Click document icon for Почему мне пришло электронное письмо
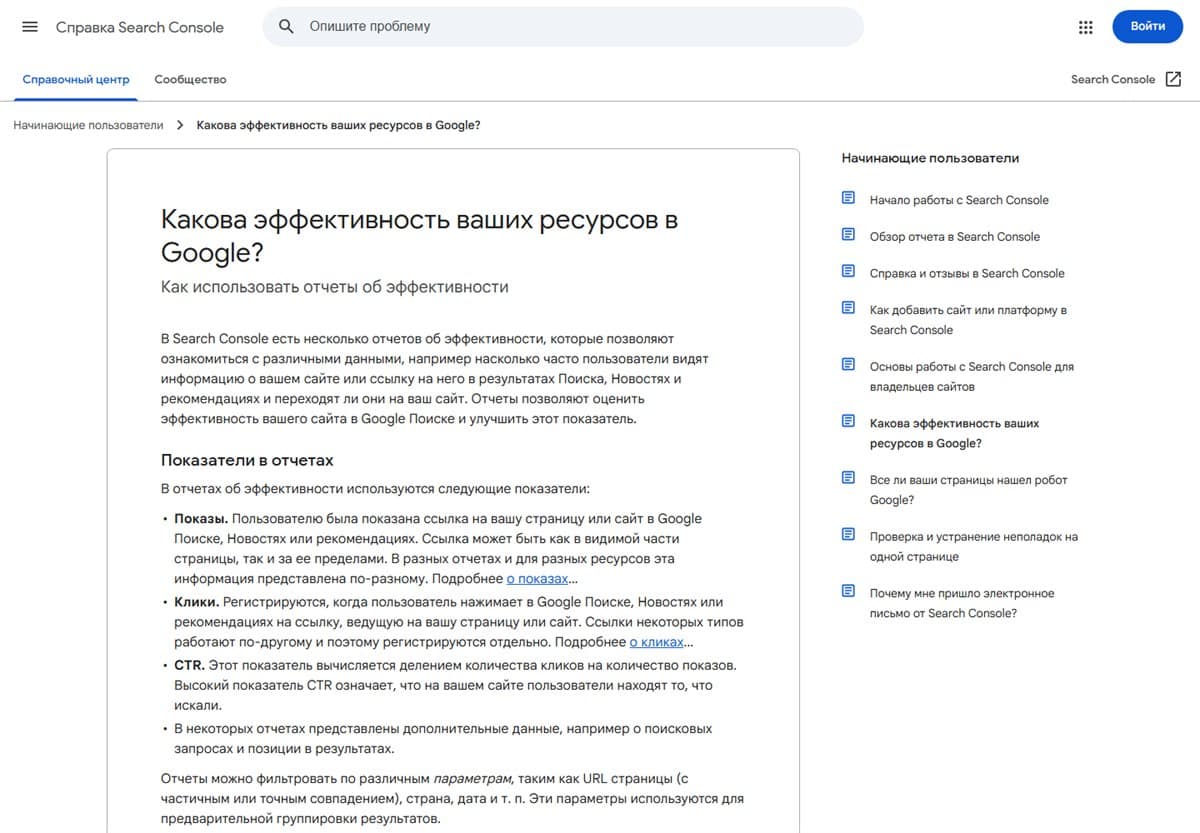 pyautogui.click(x=849, y=591)
